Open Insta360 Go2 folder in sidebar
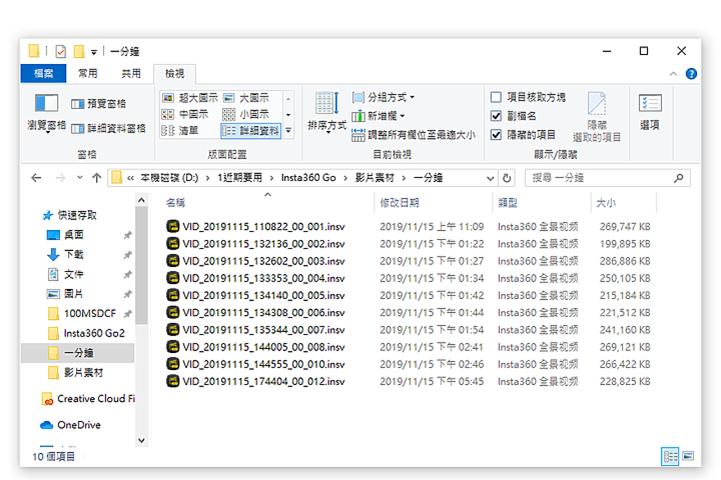 (93, 333)
